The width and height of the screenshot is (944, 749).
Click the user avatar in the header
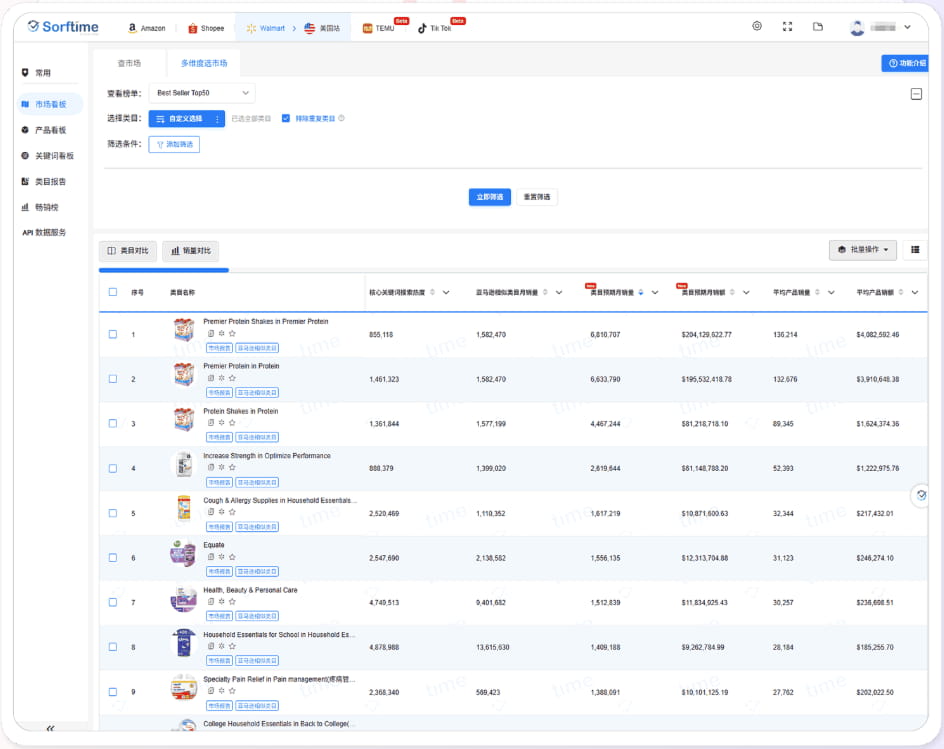point(857,27)
